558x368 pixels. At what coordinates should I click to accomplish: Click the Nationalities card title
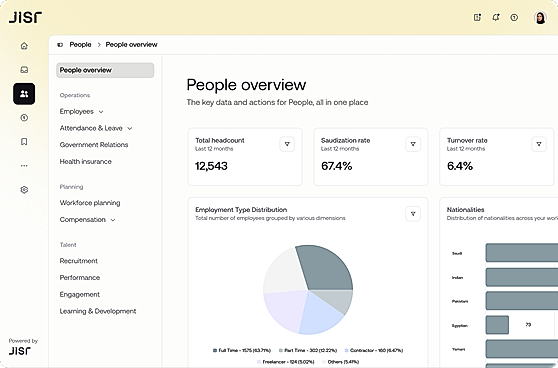point(465,210)
